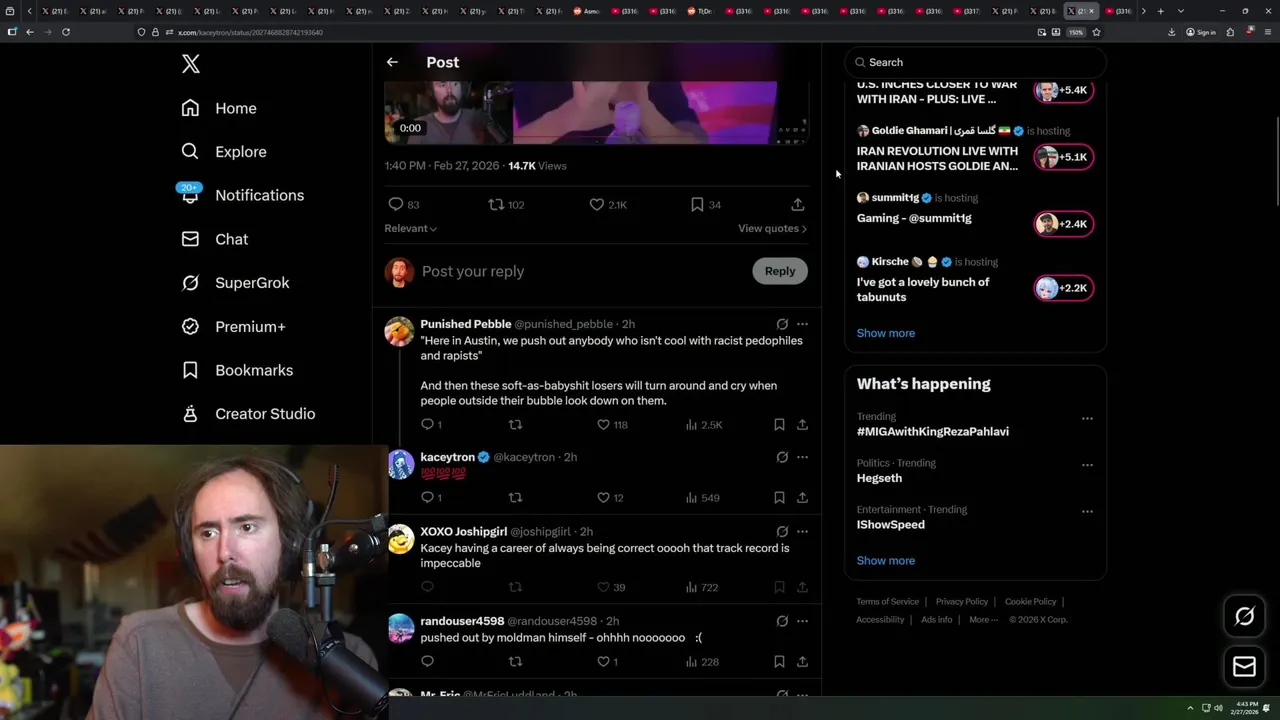The height and width of the screenshot is (720, 1280).
Task: Bookmark XOXO Joshipgirl's reply
Action: point(779,587)
